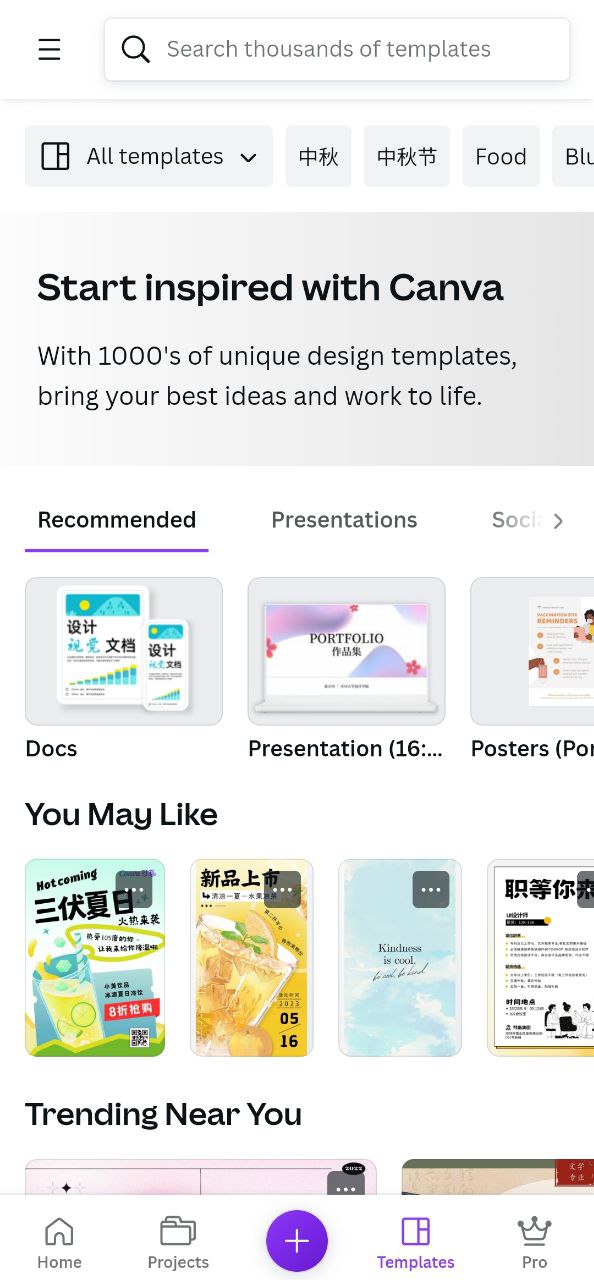This screenshot has height=1280, width=594.
Task: Focus the Search thousands of templates field
Action: pos(337,49)
